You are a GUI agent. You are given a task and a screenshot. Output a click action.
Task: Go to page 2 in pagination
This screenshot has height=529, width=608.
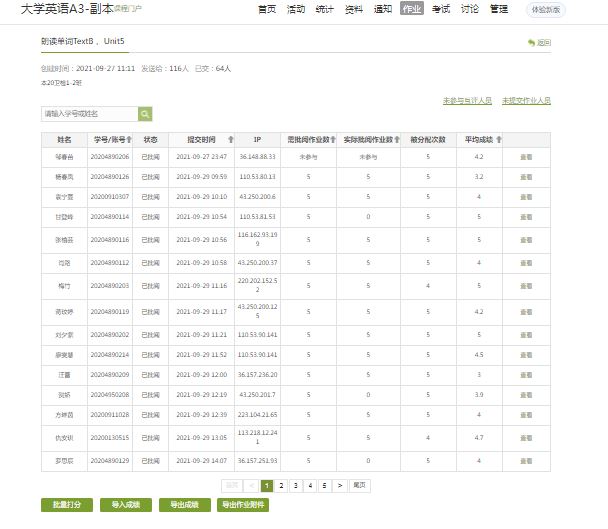coord(281,486)
